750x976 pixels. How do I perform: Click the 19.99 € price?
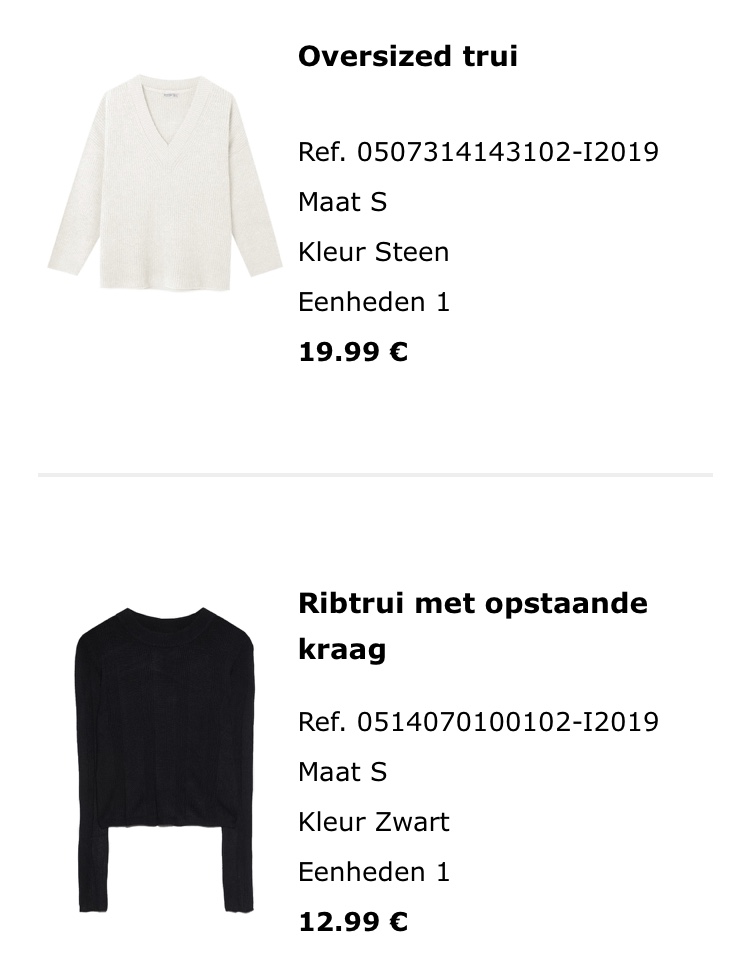pyautogui.click(x=353, y=352)
